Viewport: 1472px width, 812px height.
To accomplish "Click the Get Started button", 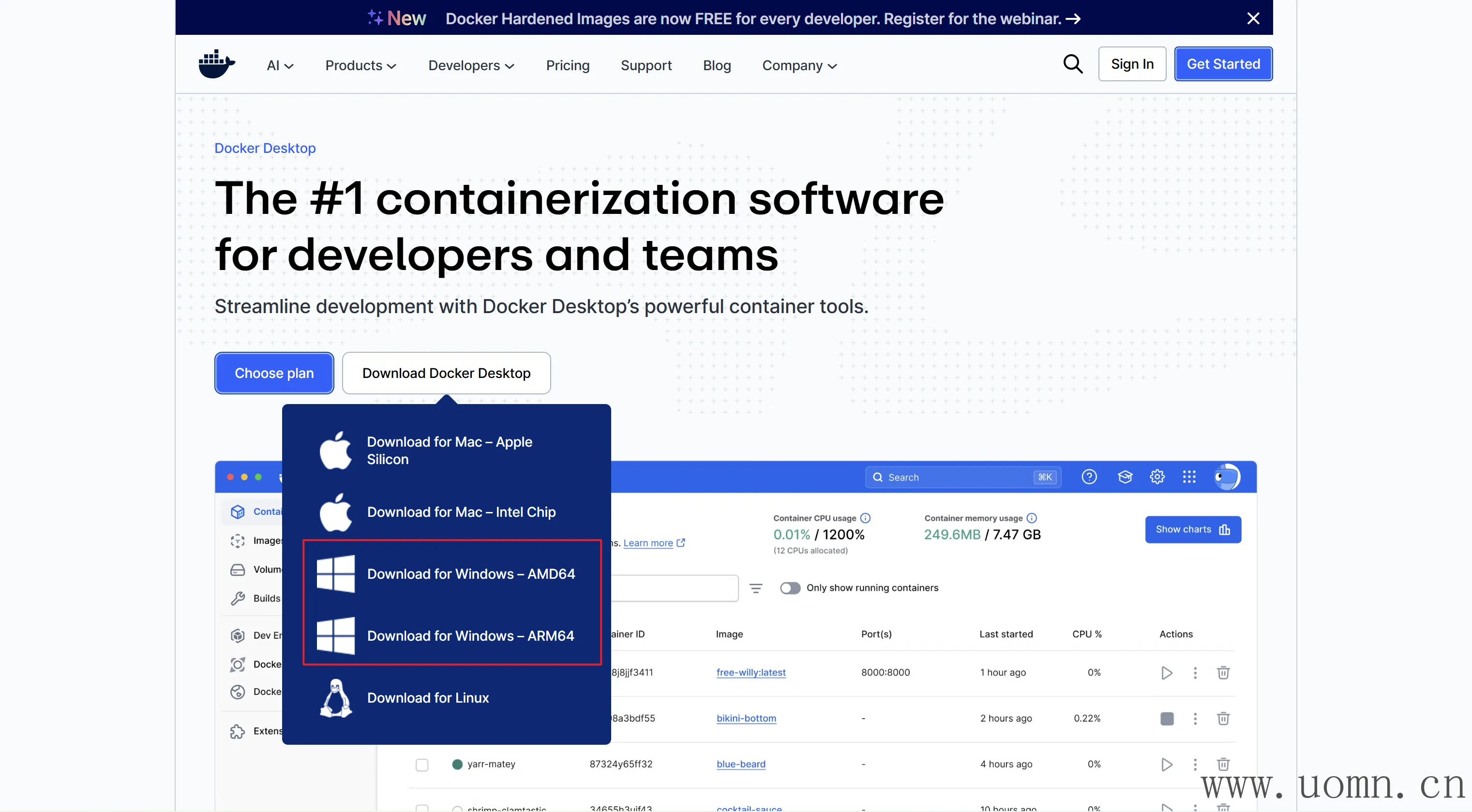I will tap(1223, 64).
